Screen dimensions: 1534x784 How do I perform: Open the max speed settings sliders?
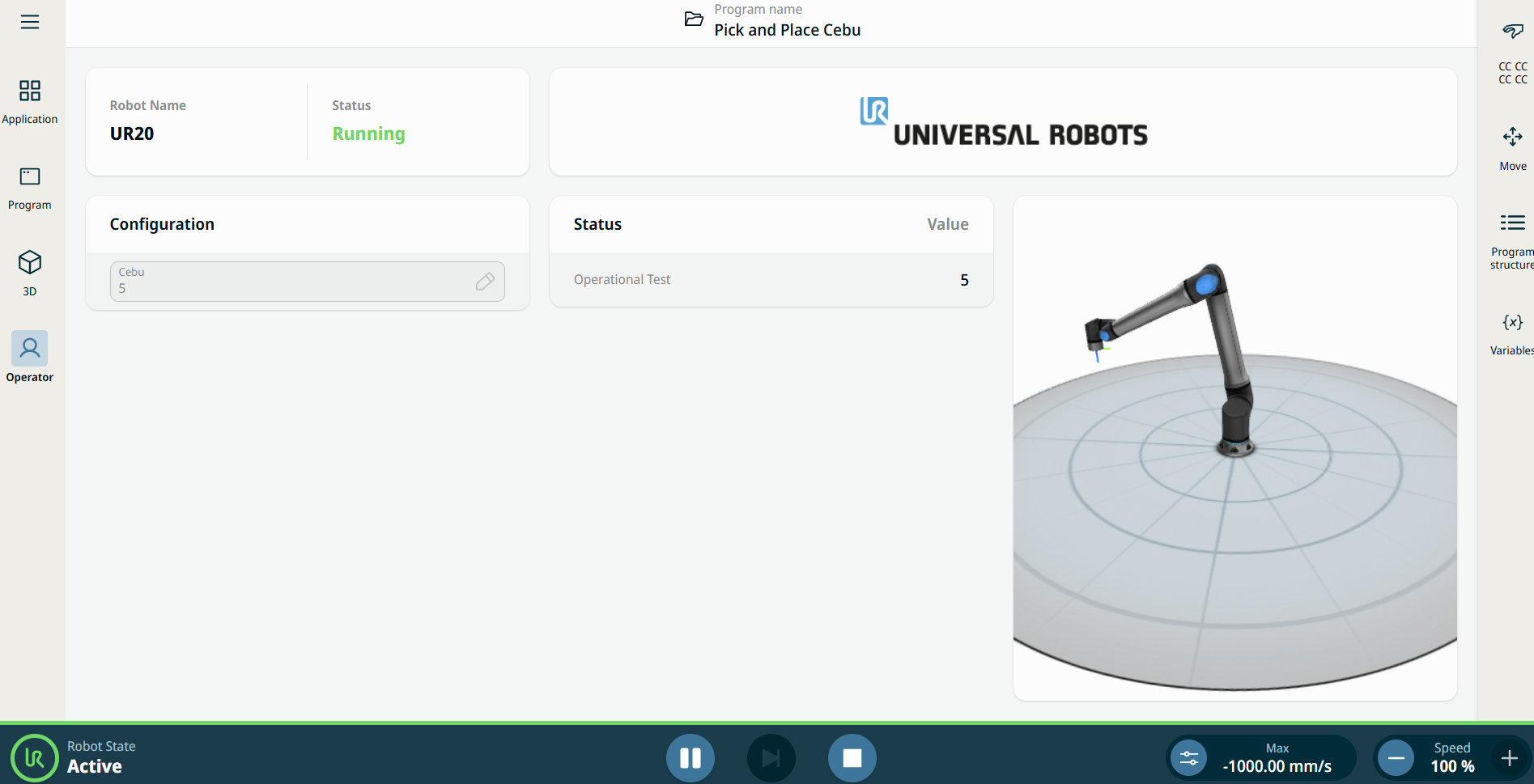1189,758
